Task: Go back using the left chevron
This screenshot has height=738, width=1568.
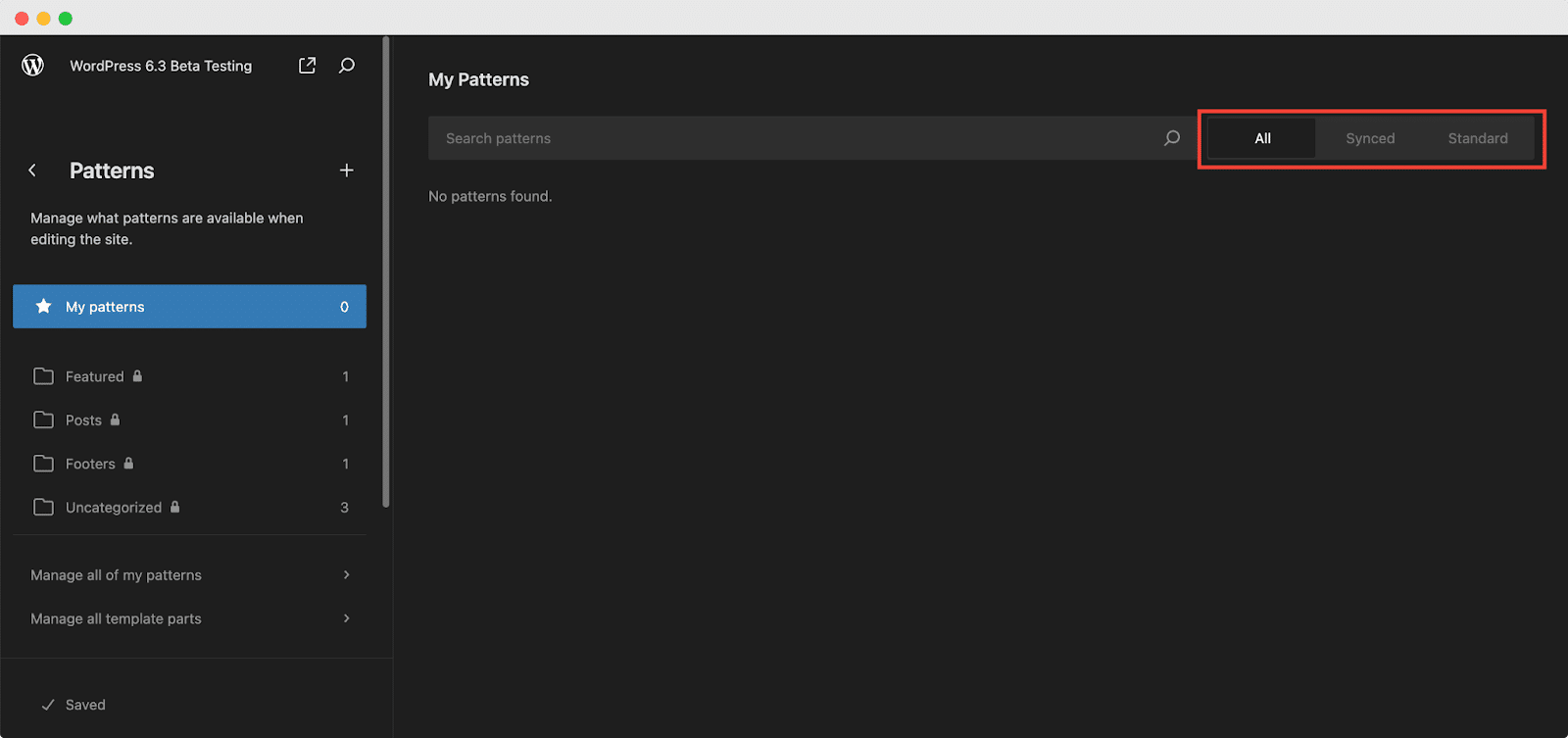Action: [32, 171]
